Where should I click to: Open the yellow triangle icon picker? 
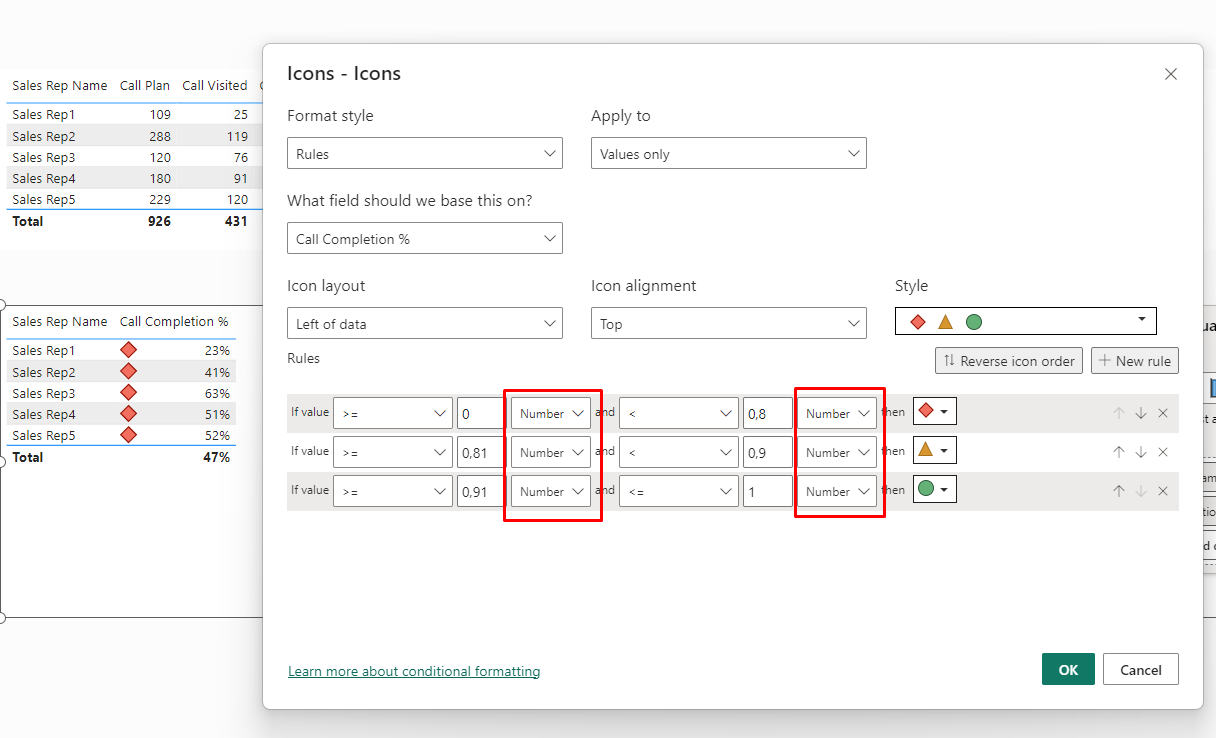[935, 450]
